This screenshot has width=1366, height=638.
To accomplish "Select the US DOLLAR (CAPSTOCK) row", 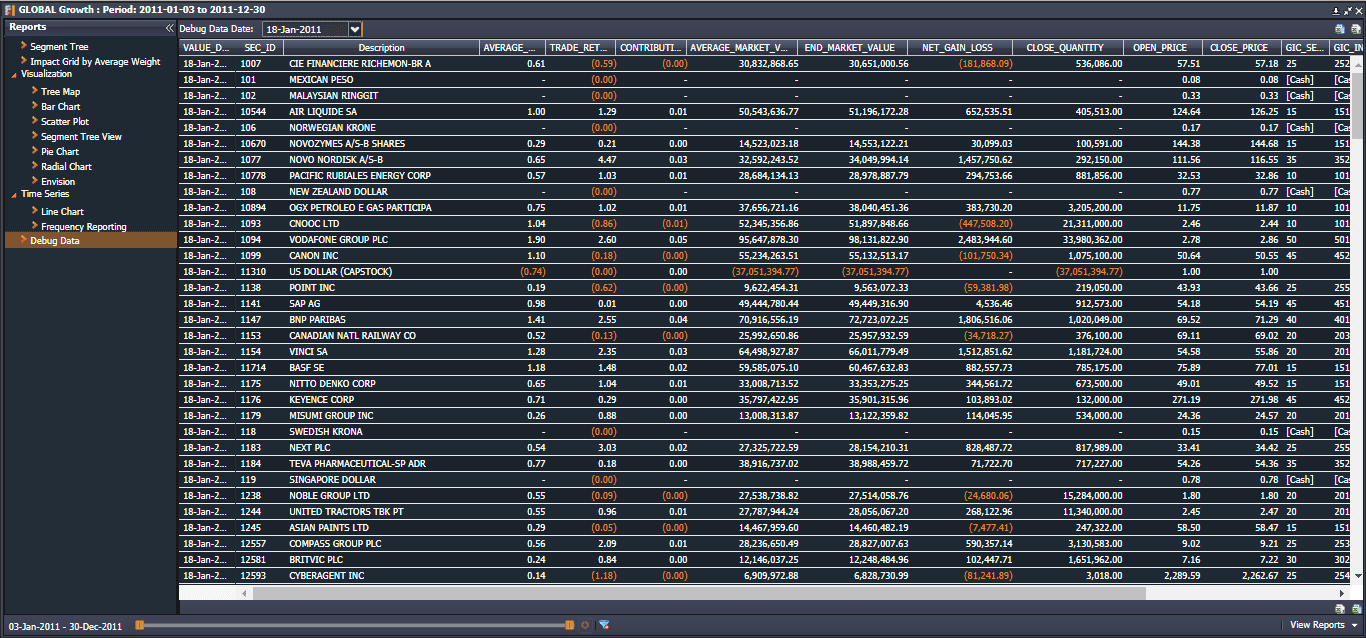I will 766,271.
